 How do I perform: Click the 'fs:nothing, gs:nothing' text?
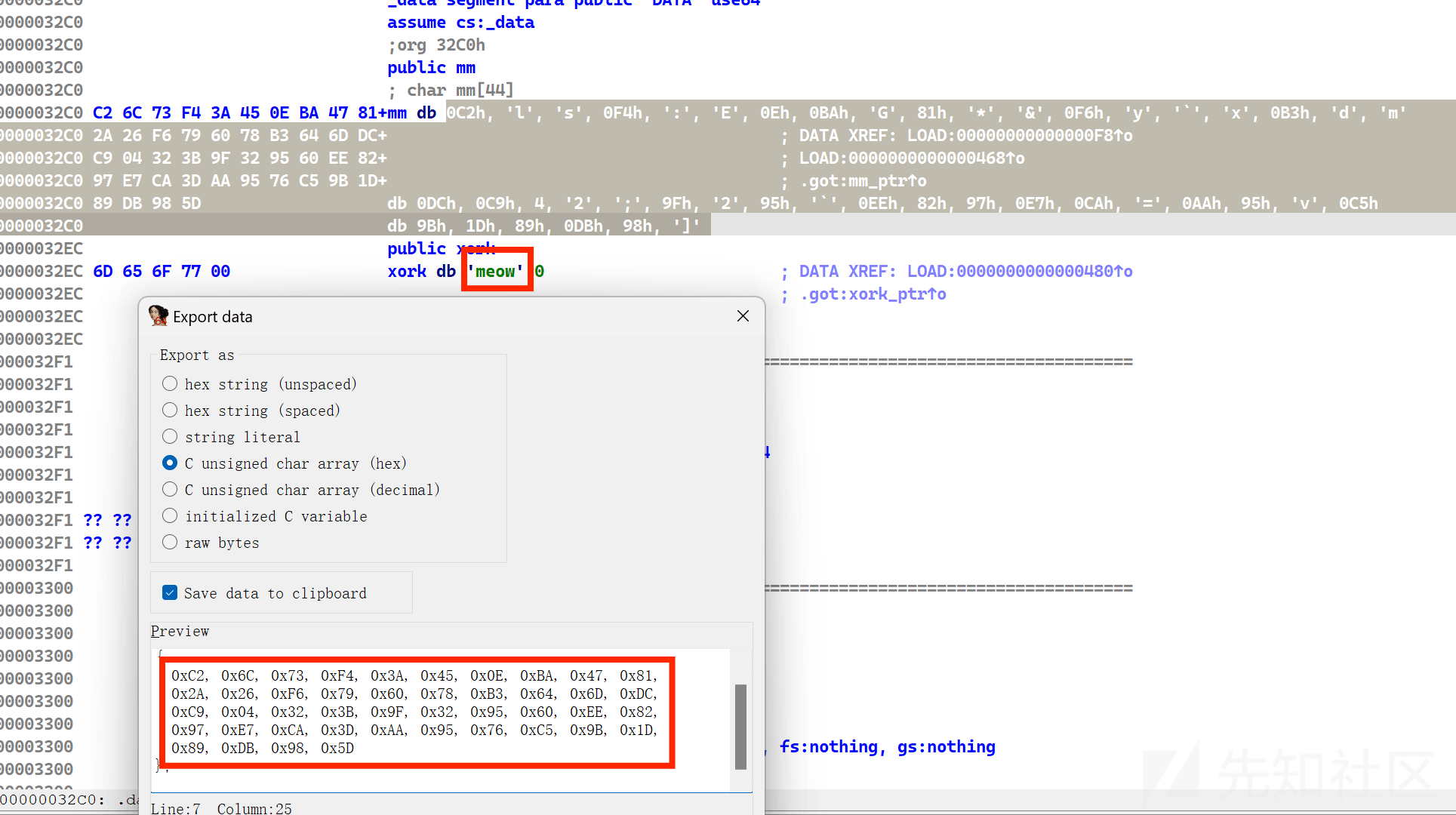[887, 746]
